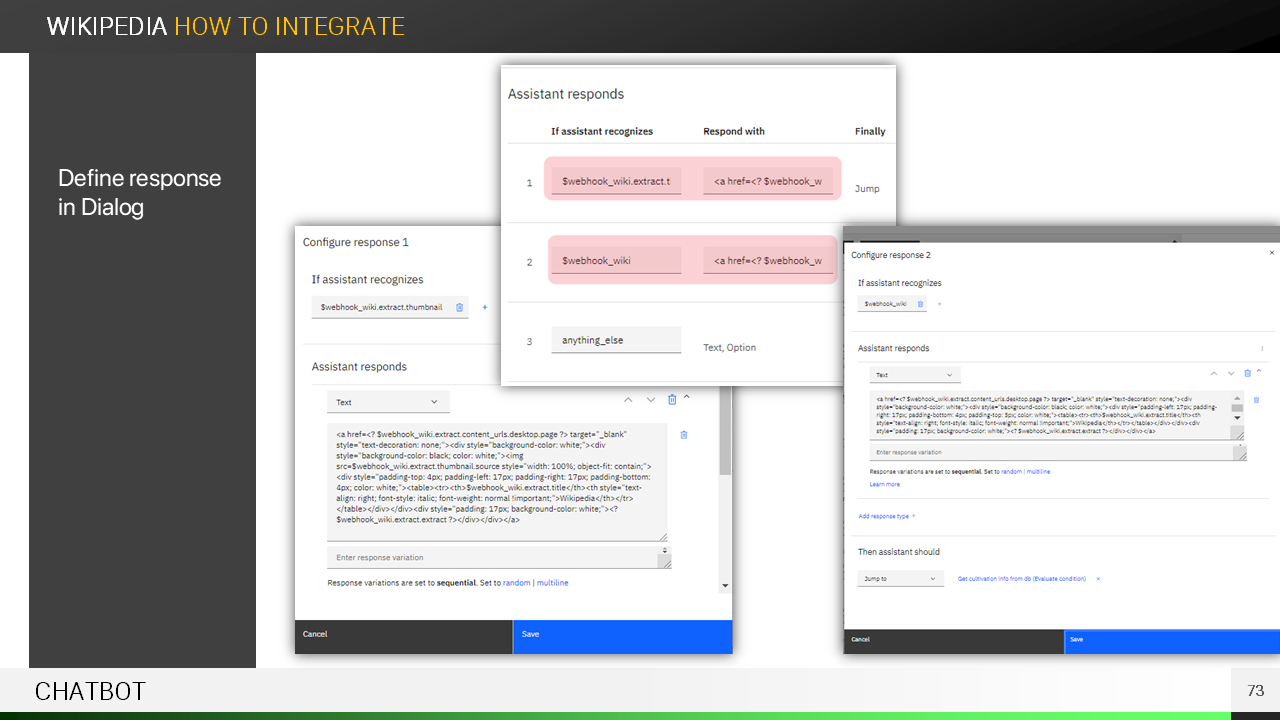The width and height of the screenshot is (1280, 720).
Task: Remove the jump-to target using the x icon
Action: click(1098, 579)
